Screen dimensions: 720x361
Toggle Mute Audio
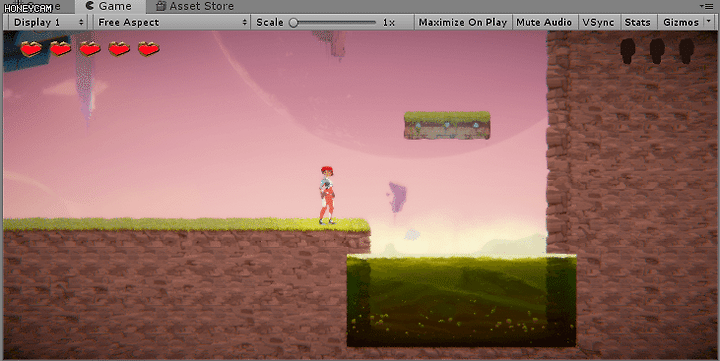coord(544,23)
